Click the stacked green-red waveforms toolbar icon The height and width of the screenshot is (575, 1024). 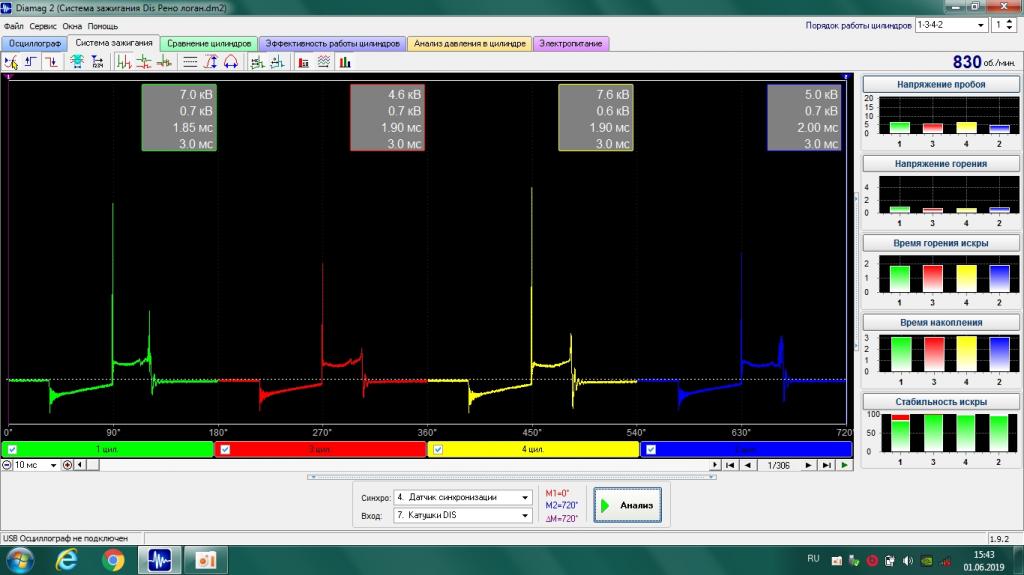point(144,62)
